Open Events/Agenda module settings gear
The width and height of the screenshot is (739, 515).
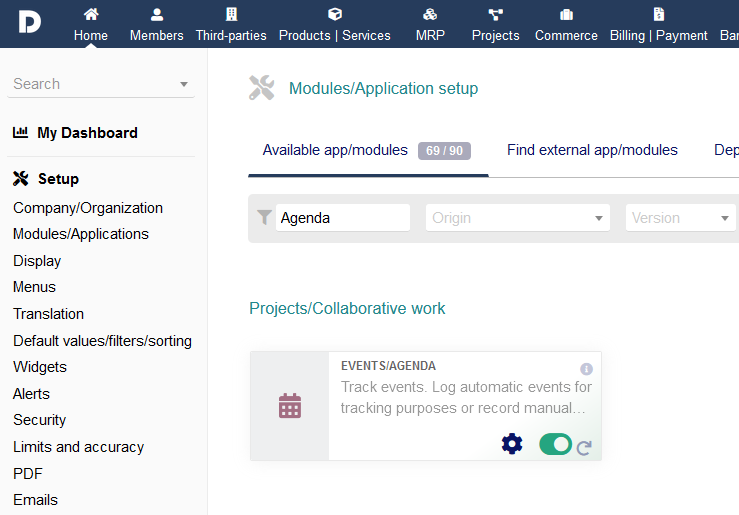[x=512, y=444]
